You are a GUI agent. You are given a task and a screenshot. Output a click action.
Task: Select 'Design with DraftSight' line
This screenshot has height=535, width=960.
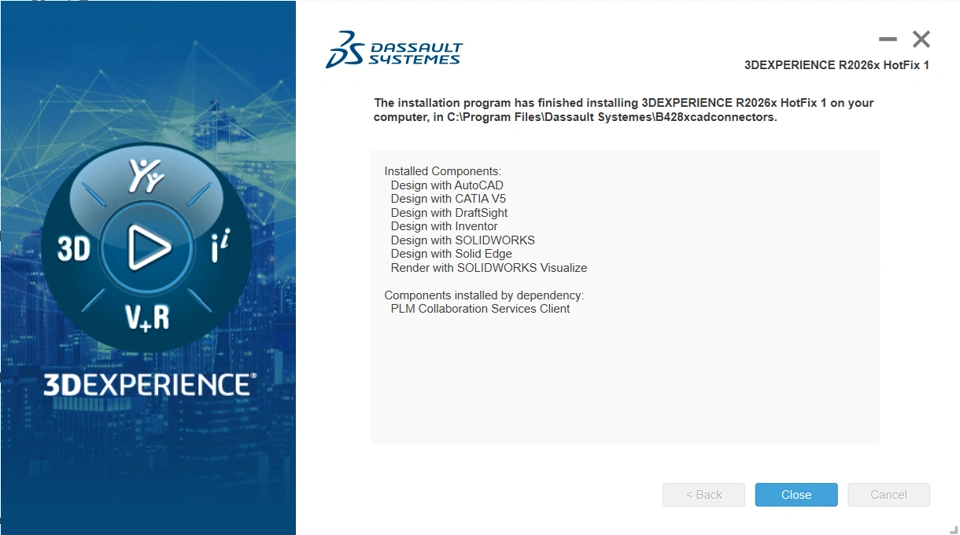point(449,212)
